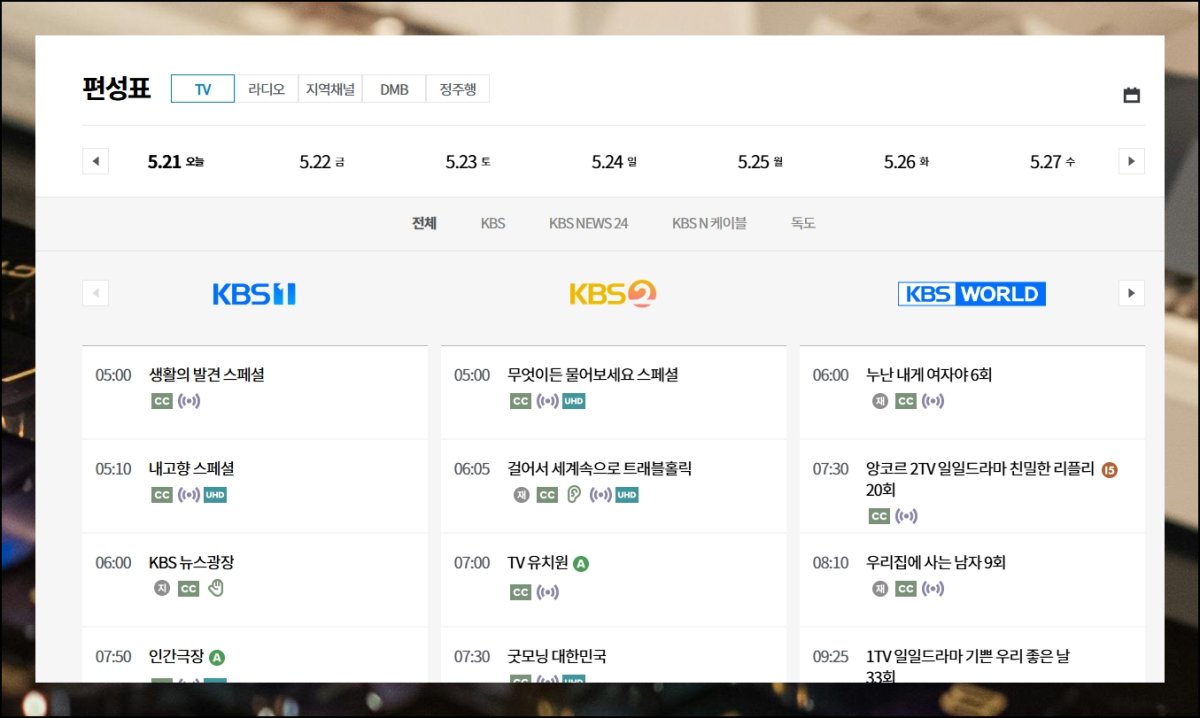Select date 5.23 토

pos(468,162)
